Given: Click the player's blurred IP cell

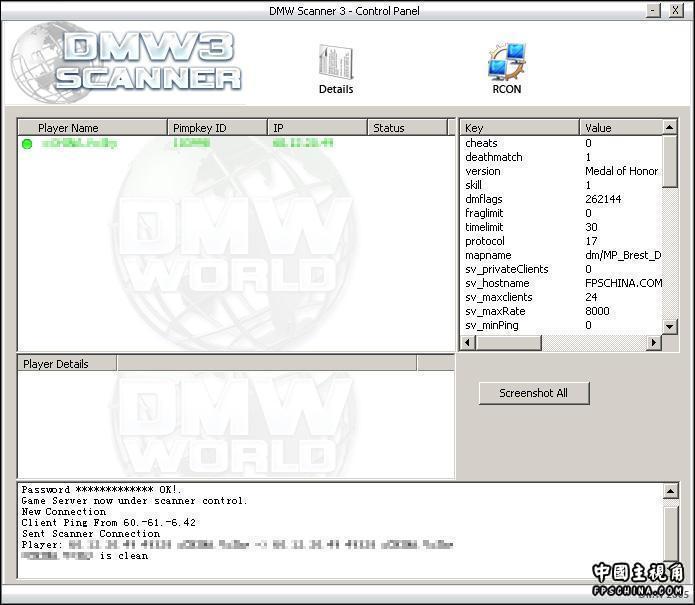Looking at the screenshot, I should [x=303, y=143].
